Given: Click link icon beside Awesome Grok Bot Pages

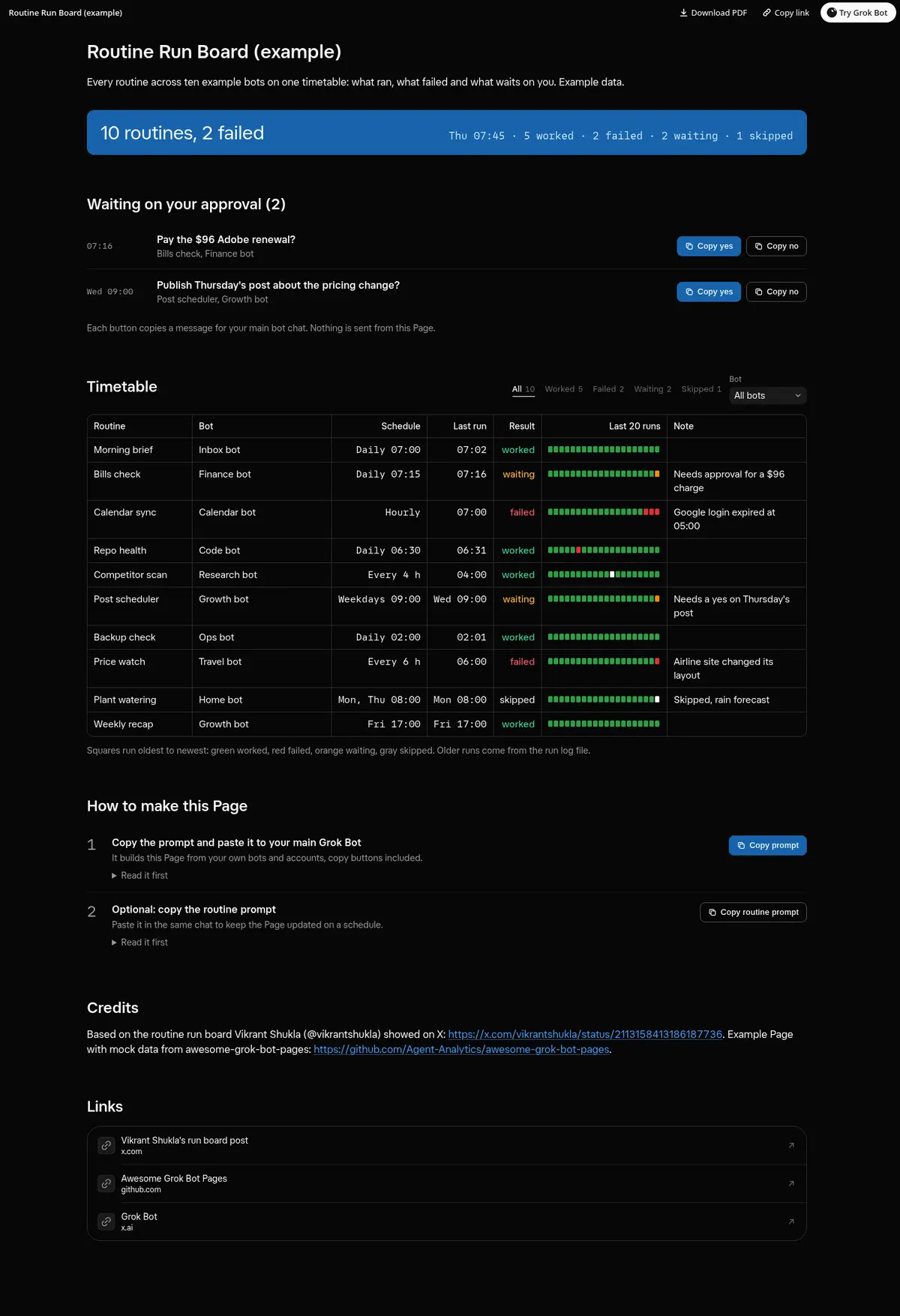Looking at the screenshot, I should (x=106, y=1183).
